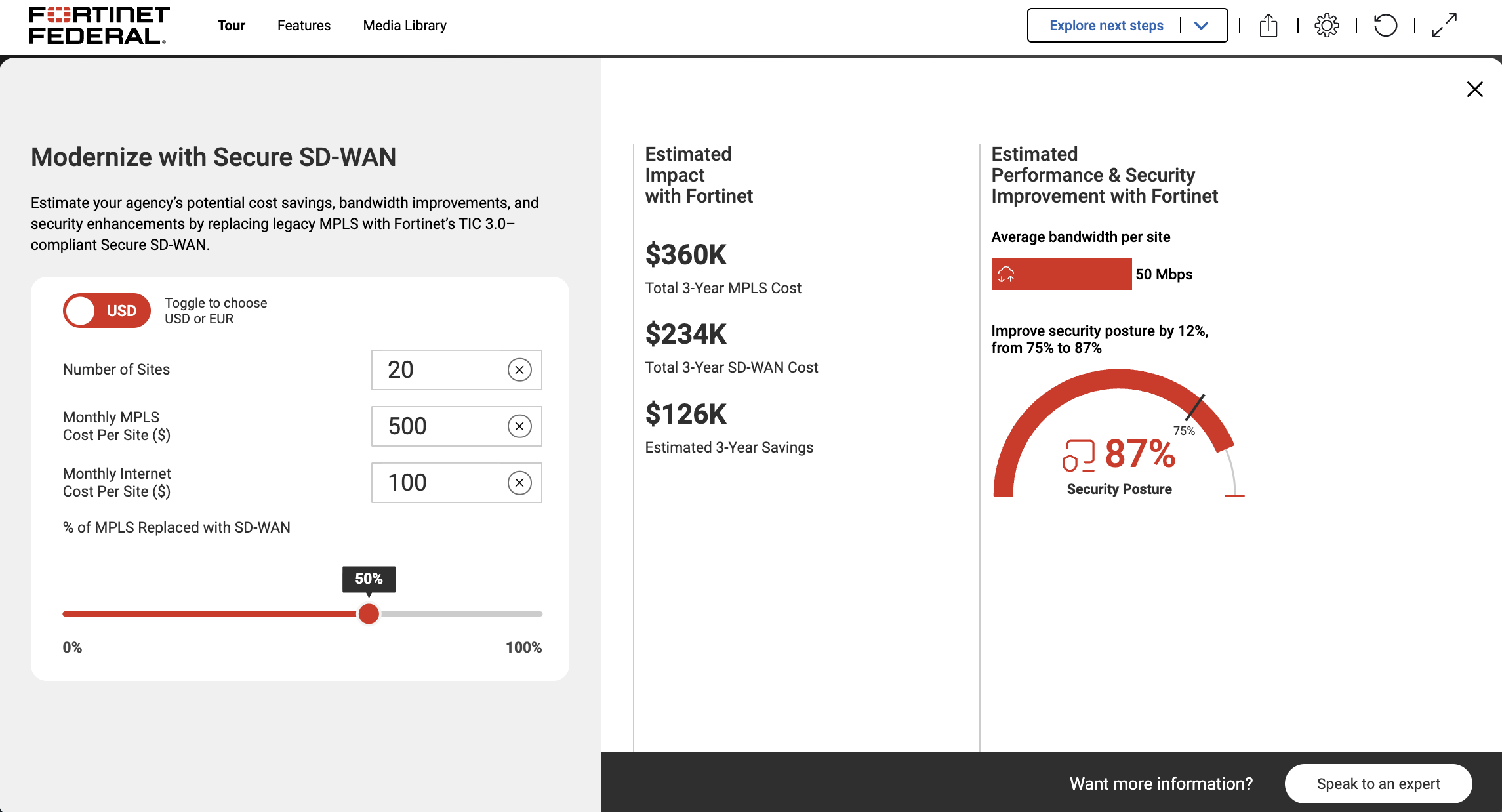The image size is (1502, 812).
Task: Click the restart/reset circular arrow icon
Action: click(x=1385, y=26)
